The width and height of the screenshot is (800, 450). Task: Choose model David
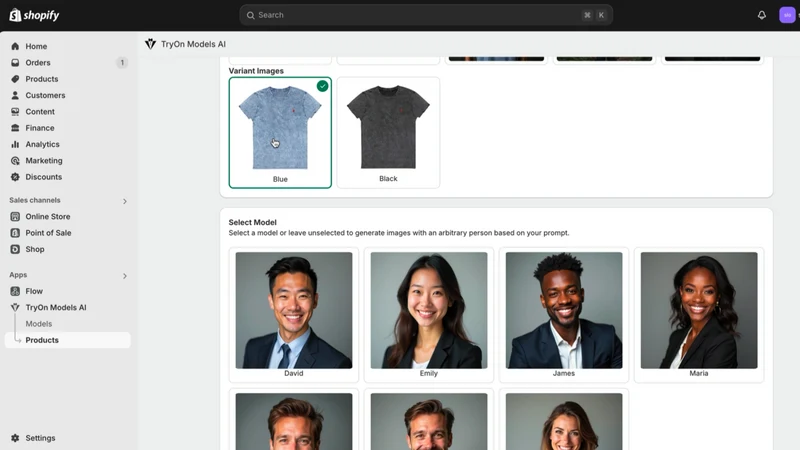pos(294,315)
